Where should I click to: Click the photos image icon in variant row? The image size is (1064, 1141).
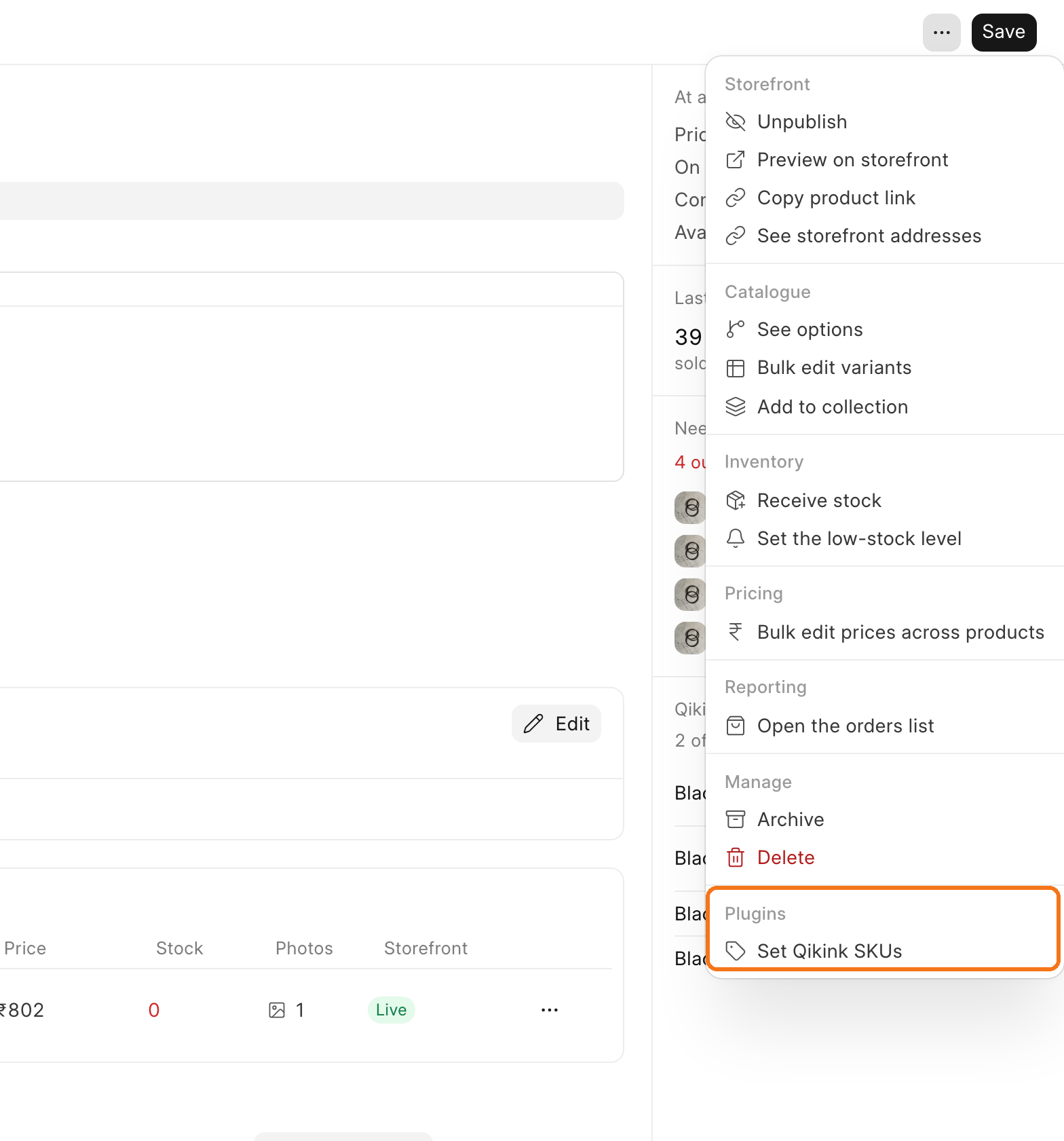click(x=277, y=1010)
